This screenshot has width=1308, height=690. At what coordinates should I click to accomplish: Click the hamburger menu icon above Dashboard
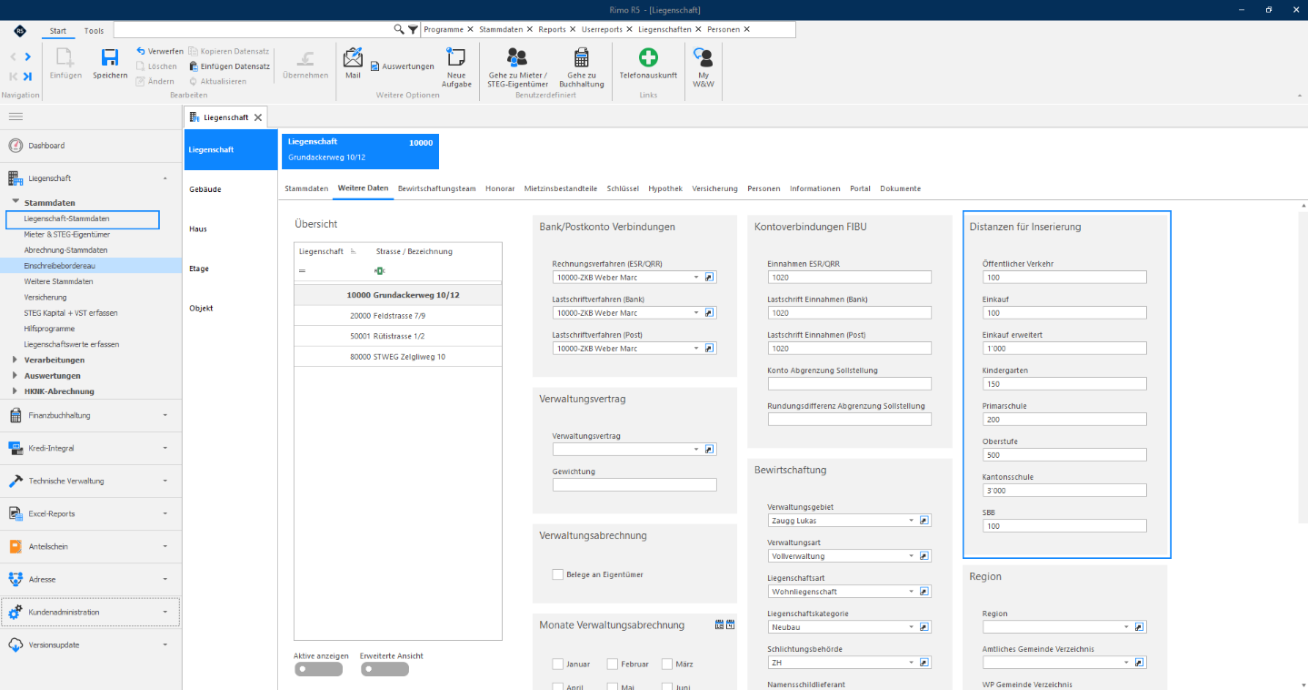[x=16, y=117]
